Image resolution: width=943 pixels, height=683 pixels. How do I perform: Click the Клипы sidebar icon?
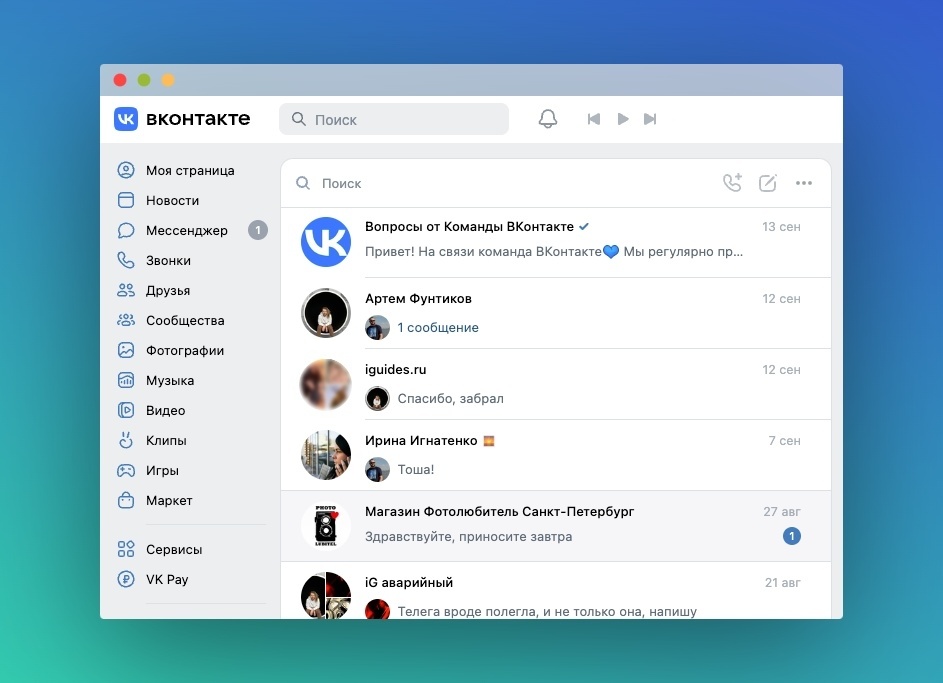[126, 441]
